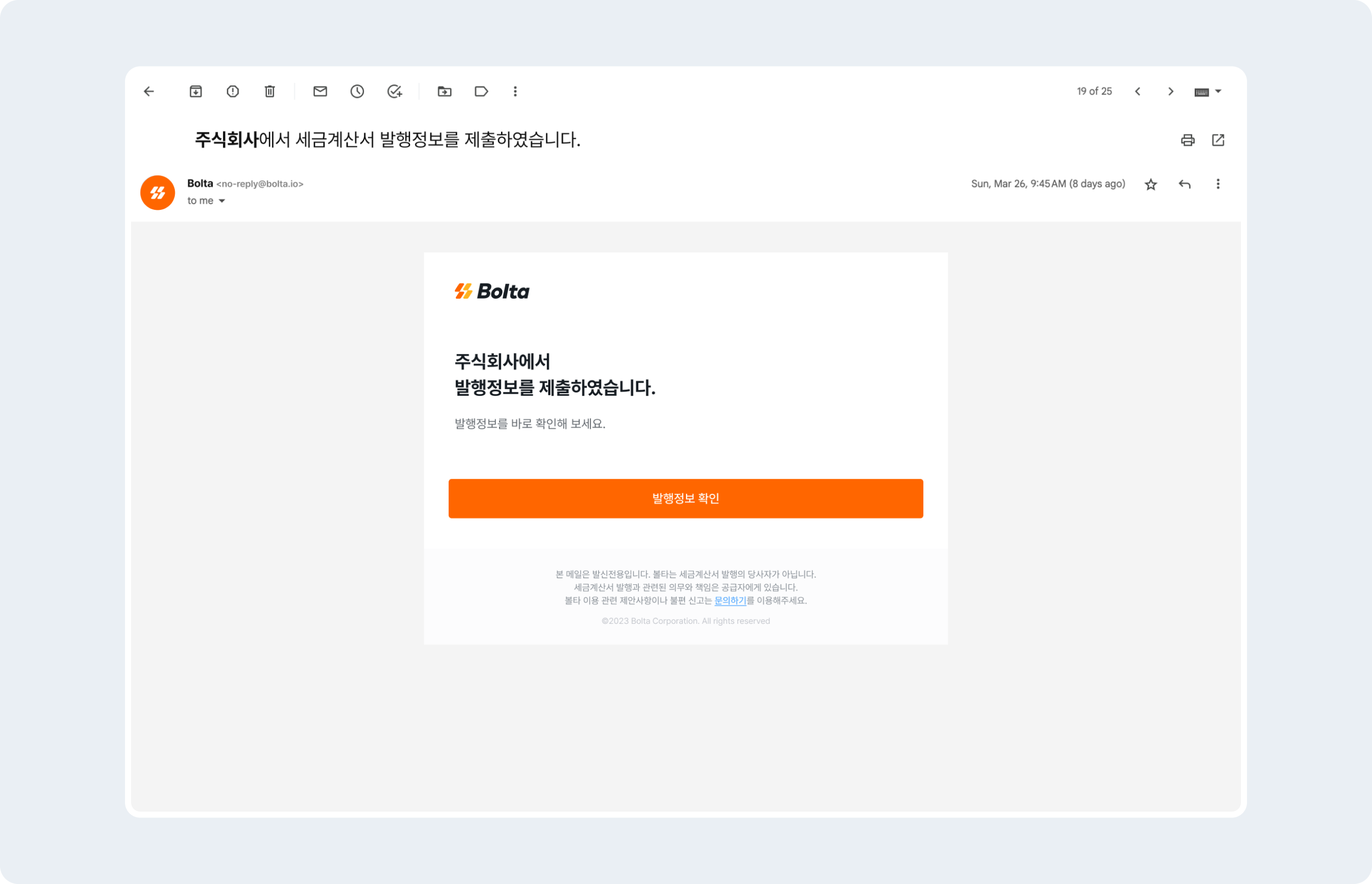
Task: Report this email as spam
Action: (x=233, y=91)
